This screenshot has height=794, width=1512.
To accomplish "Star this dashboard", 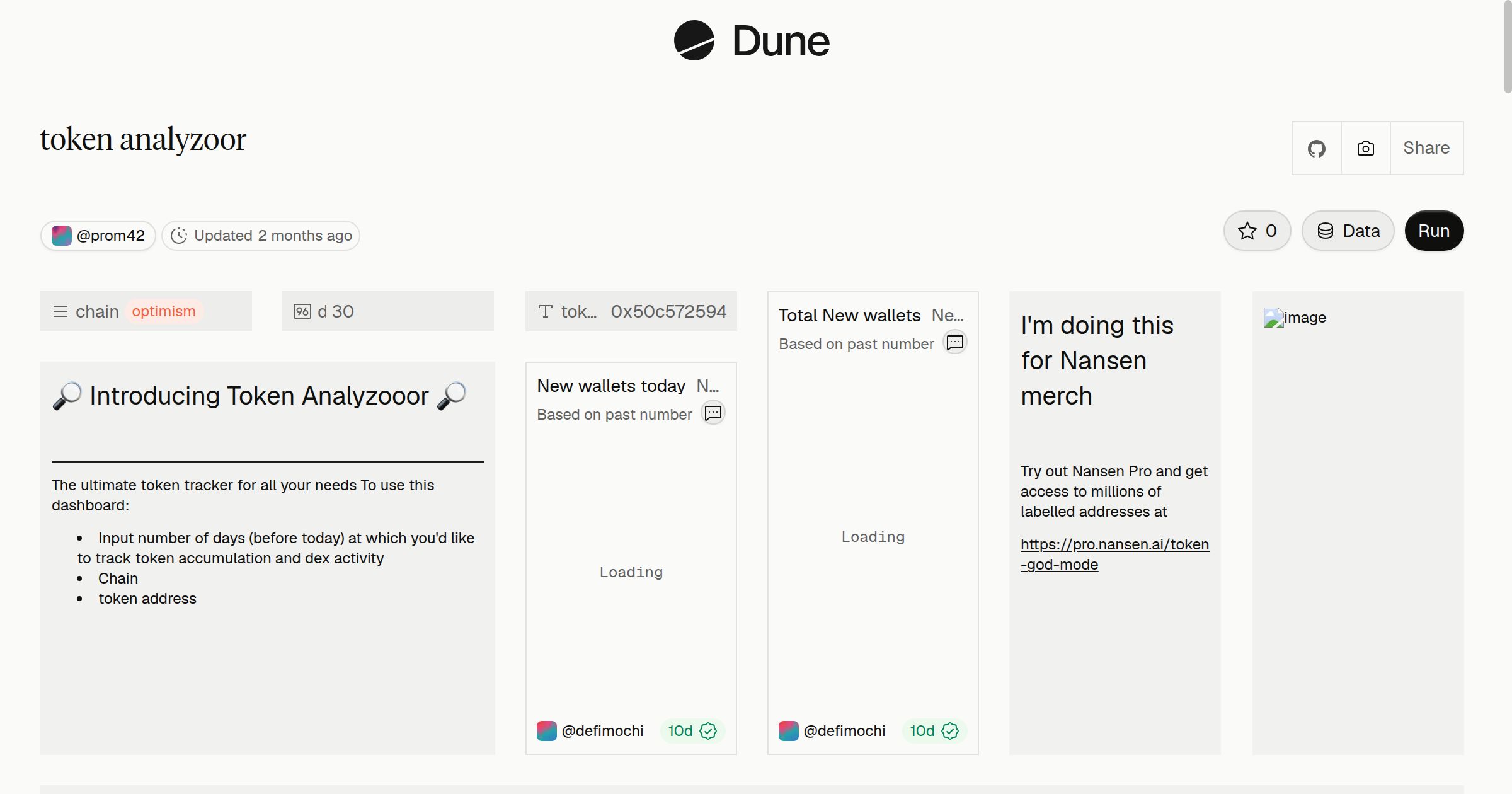I will coord(1257,231).
